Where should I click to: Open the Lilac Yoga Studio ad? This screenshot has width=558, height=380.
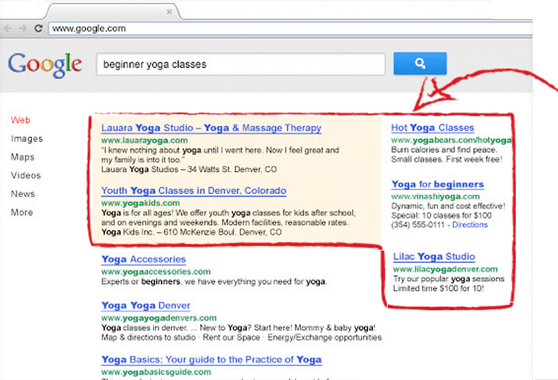pos(434,257)
